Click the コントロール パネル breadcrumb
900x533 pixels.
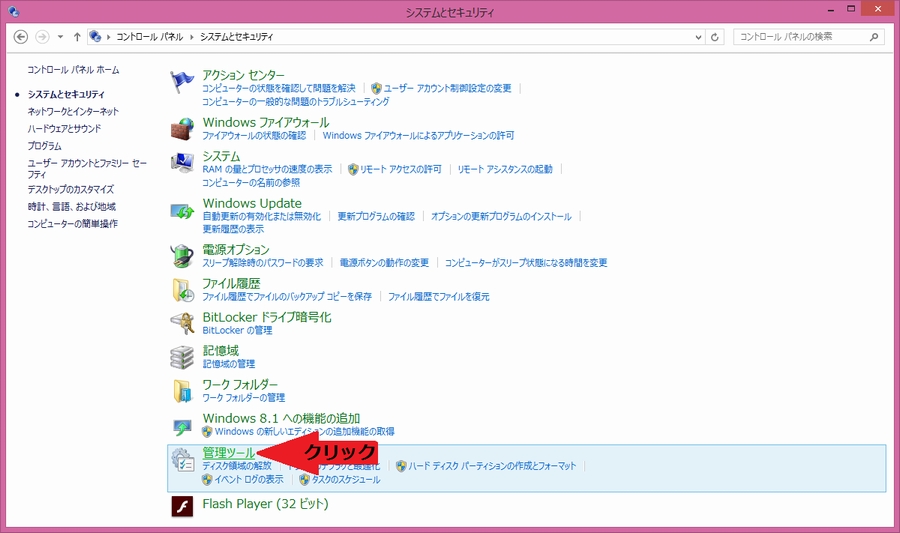[149, 37]
